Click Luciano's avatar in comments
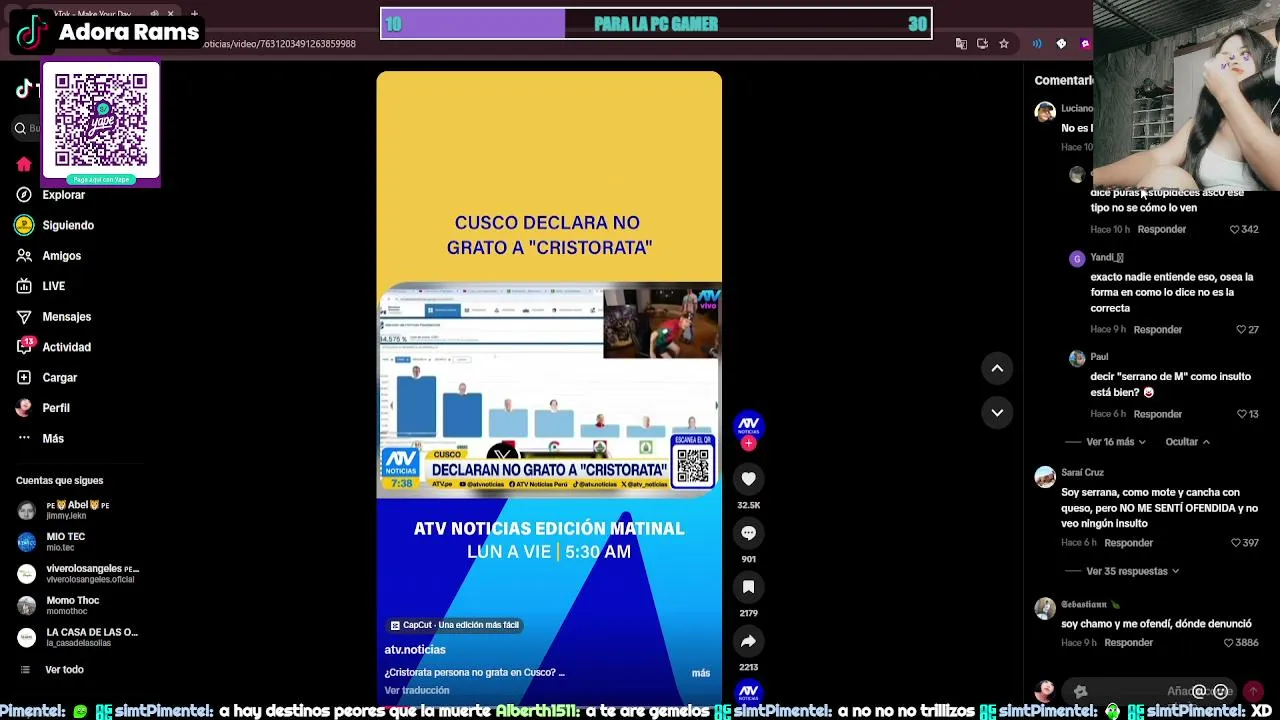The width and height of the screenshot is (1280, 720). (x=1045, y=112)
